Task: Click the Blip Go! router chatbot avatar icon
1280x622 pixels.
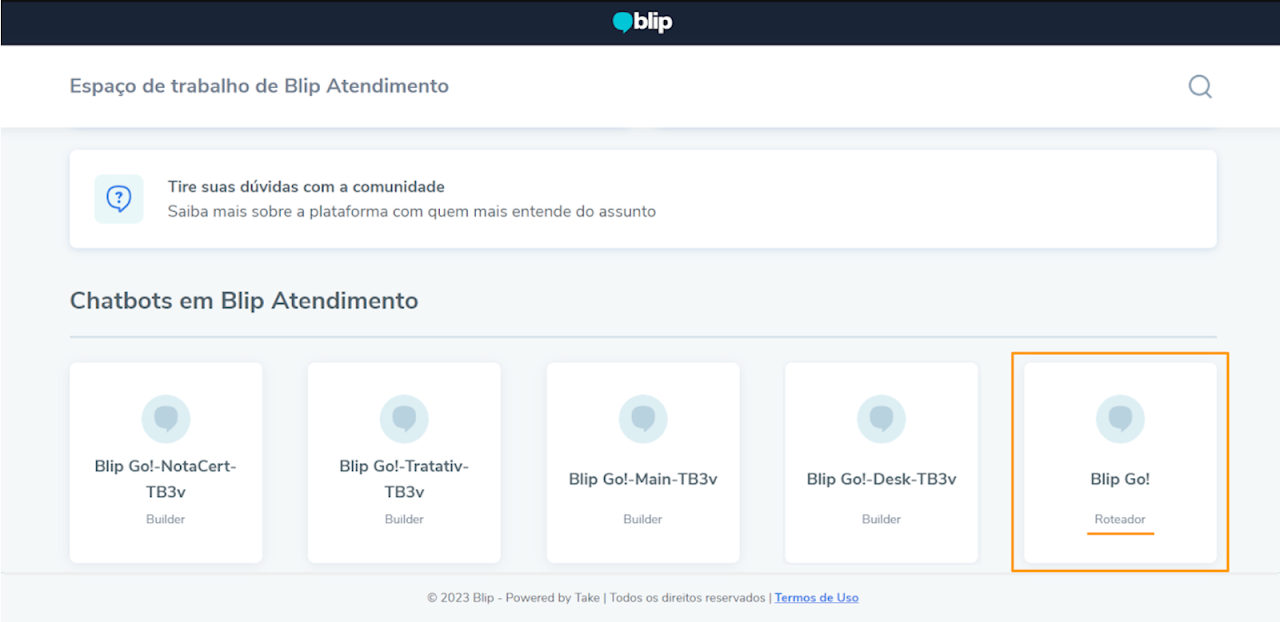Action: 1120,418
